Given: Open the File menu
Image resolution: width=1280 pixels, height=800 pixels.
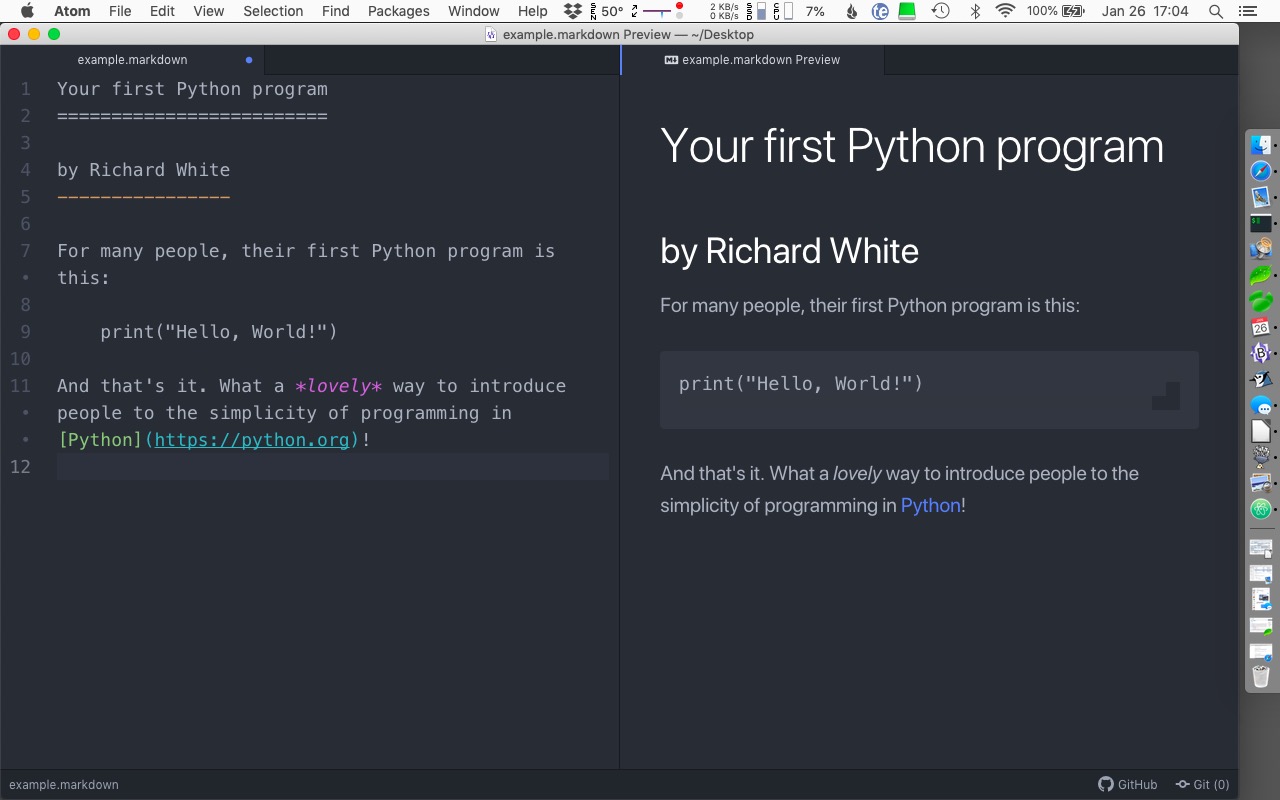Looking at the screenshot, I should coord(120,11).
